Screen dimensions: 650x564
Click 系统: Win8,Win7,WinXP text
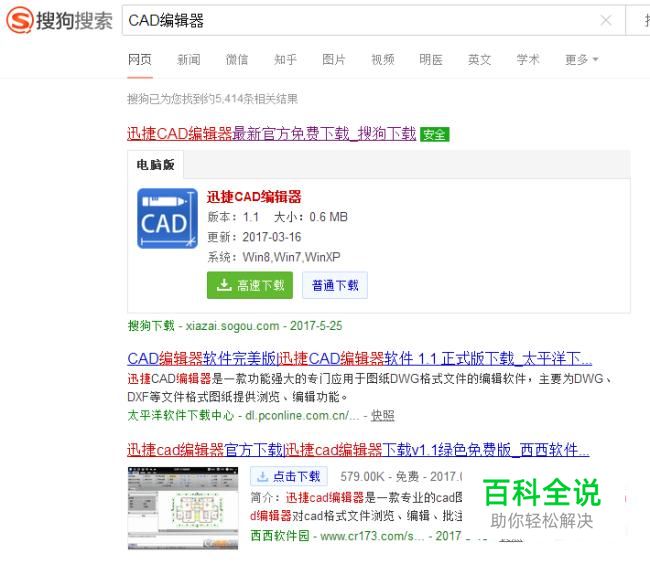274,257
